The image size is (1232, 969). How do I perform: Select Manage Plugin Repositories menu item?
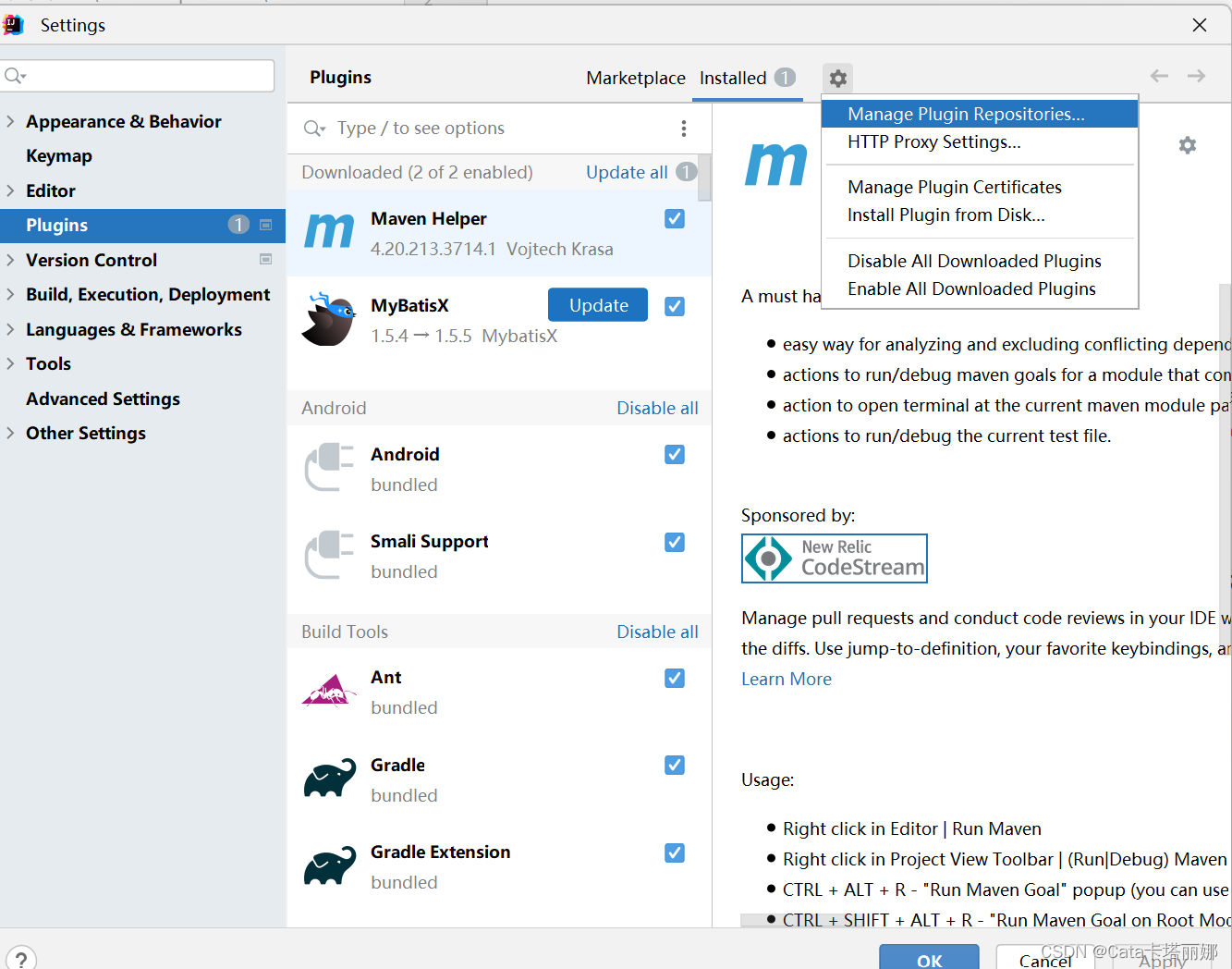(980, 114)
